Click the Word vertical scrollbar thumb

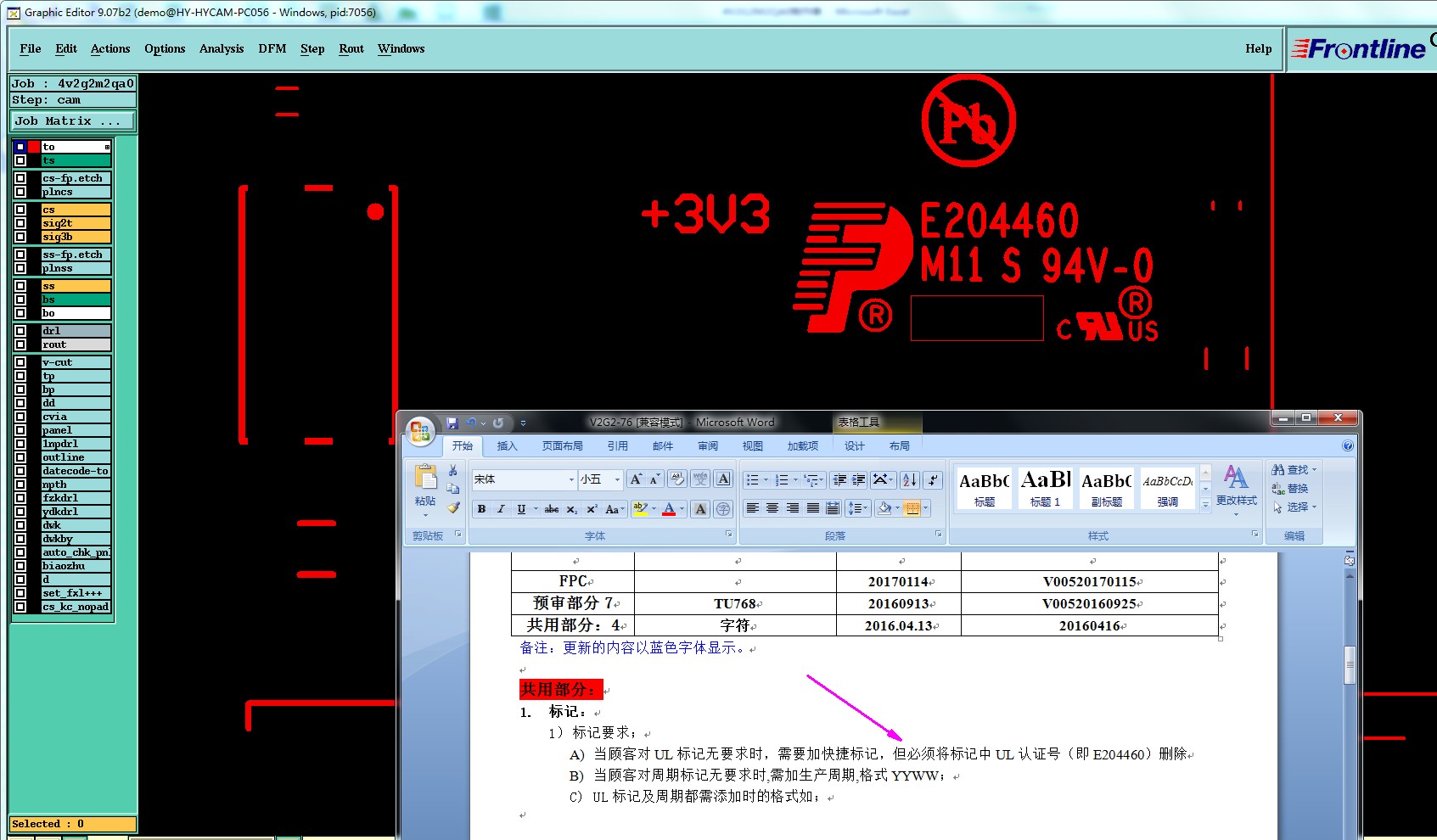click(1350, 665)
